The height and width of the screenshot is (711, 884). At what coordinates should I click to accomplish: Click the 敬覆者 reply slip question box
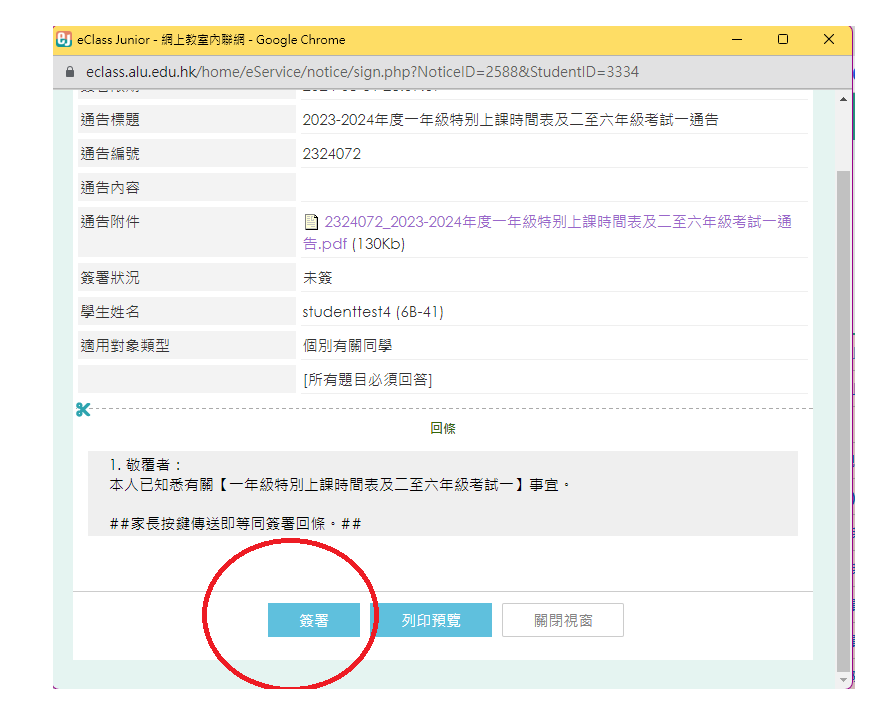click(x=442, y=493)
